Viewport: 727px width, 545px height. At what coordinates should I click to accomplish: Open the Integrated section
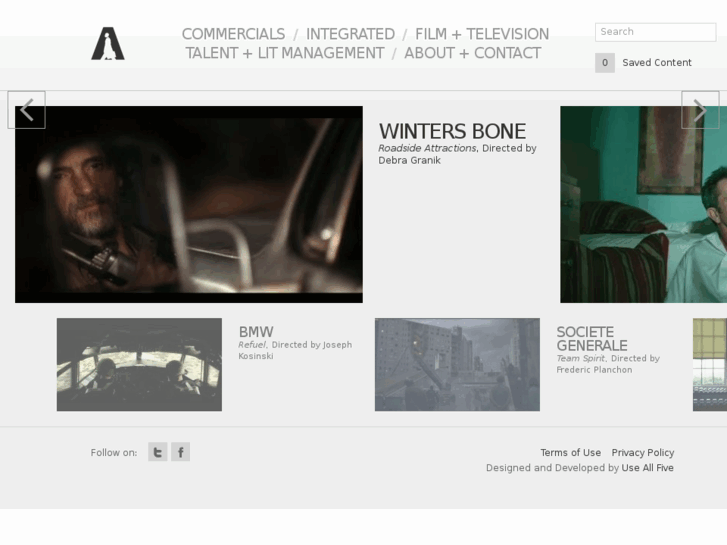[x=350, y=34]
